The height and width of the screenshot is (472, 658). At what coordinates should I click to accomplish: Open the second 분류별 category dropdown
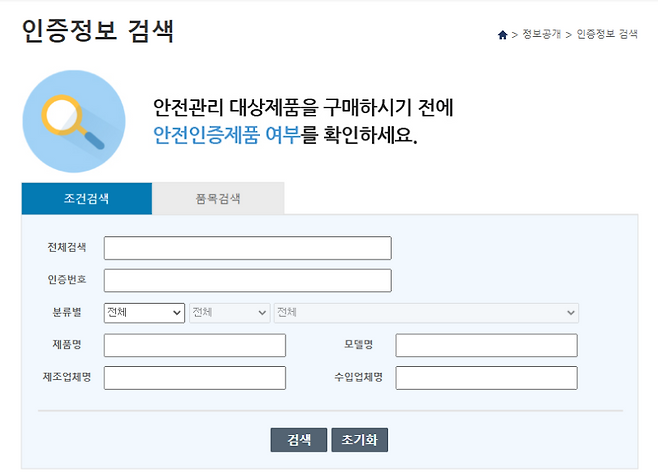229,313
